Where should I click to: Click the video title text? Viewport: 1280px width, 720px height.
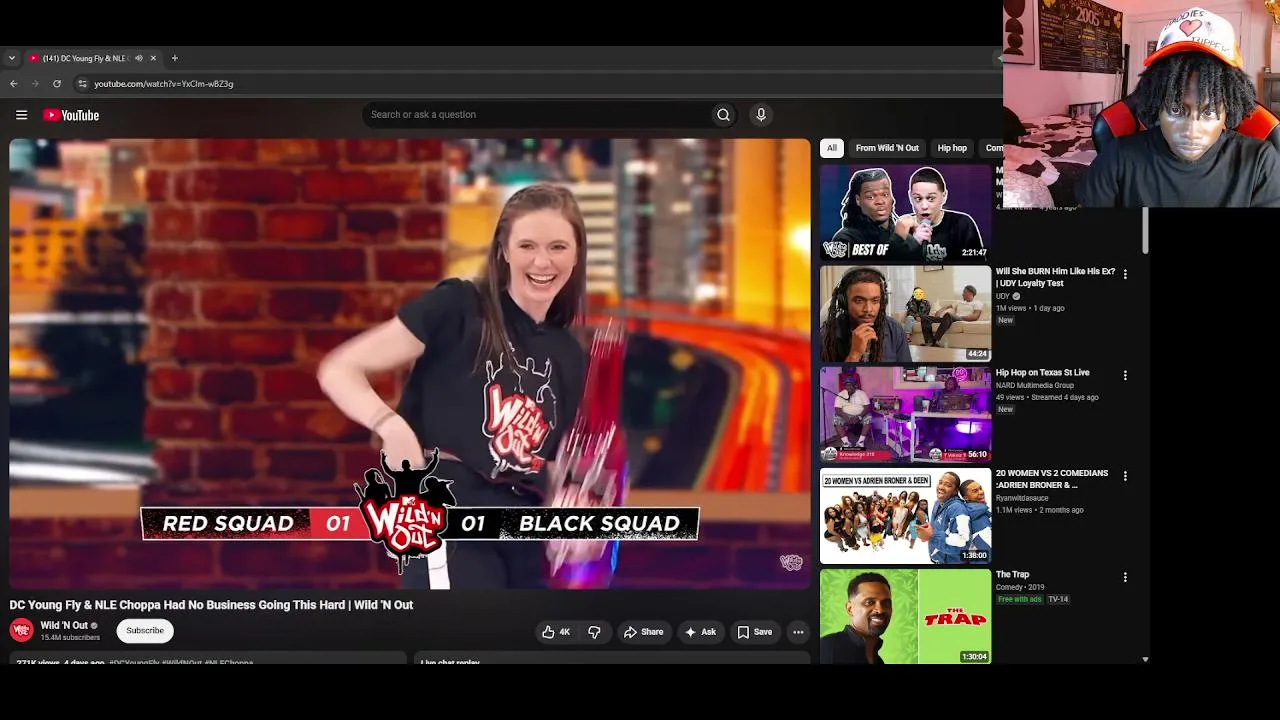tap(211, 605)
